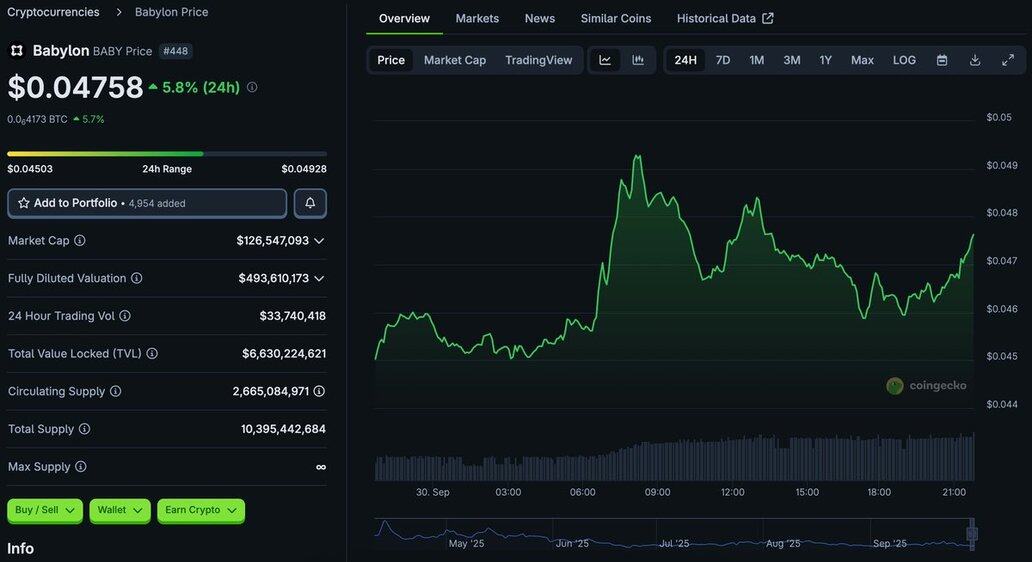Switch chart to Market Cap view
This screenshot has height=562, width=1032.
coord(455,60)
